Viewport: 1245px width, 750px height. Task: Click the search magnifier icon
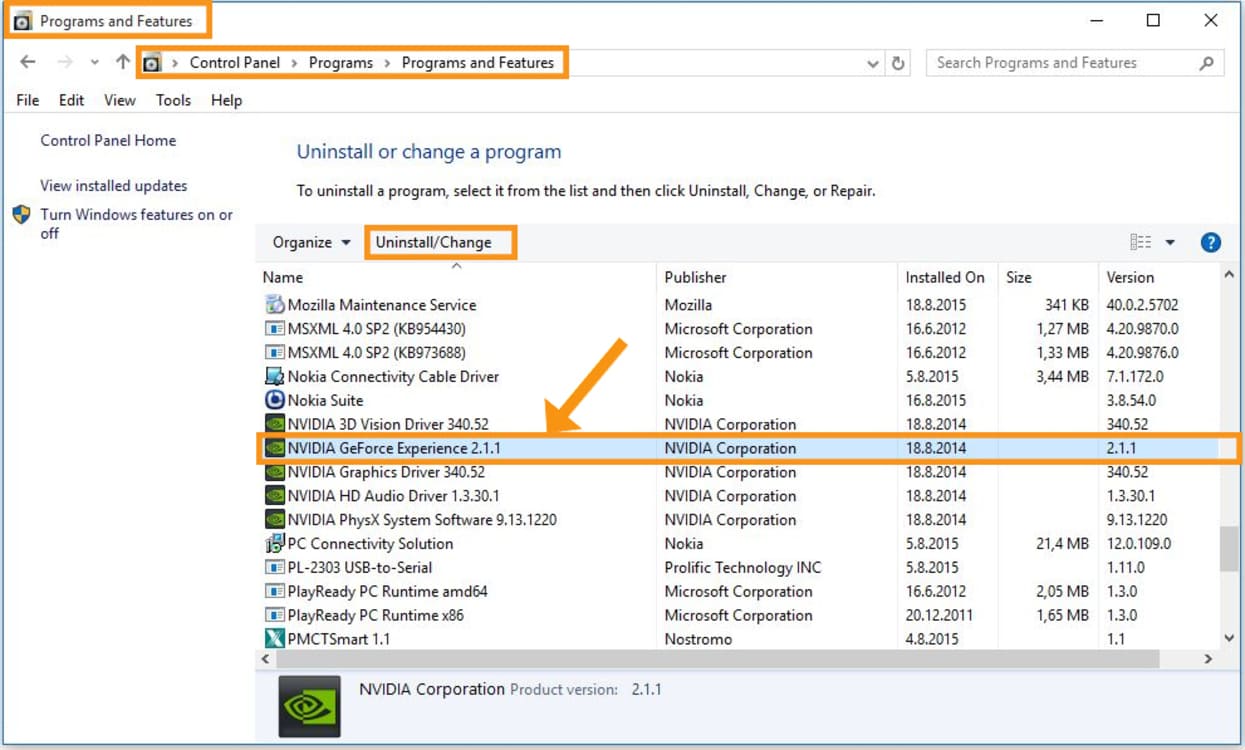click(x=1206, y=63)
